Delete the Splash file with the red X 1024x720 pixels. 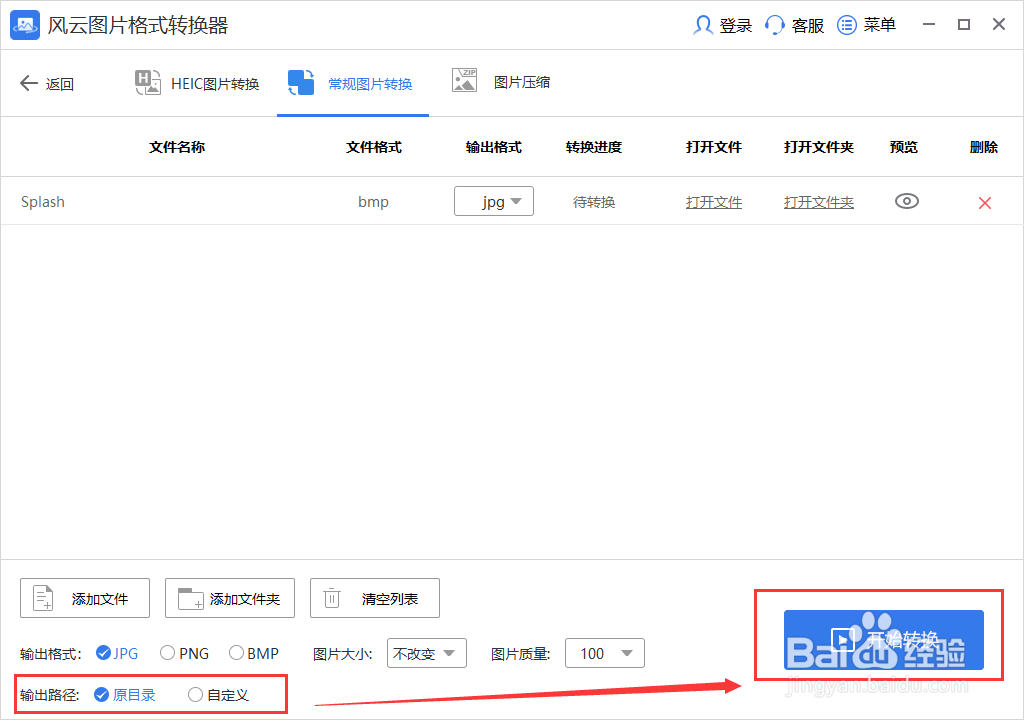(984, 202)
